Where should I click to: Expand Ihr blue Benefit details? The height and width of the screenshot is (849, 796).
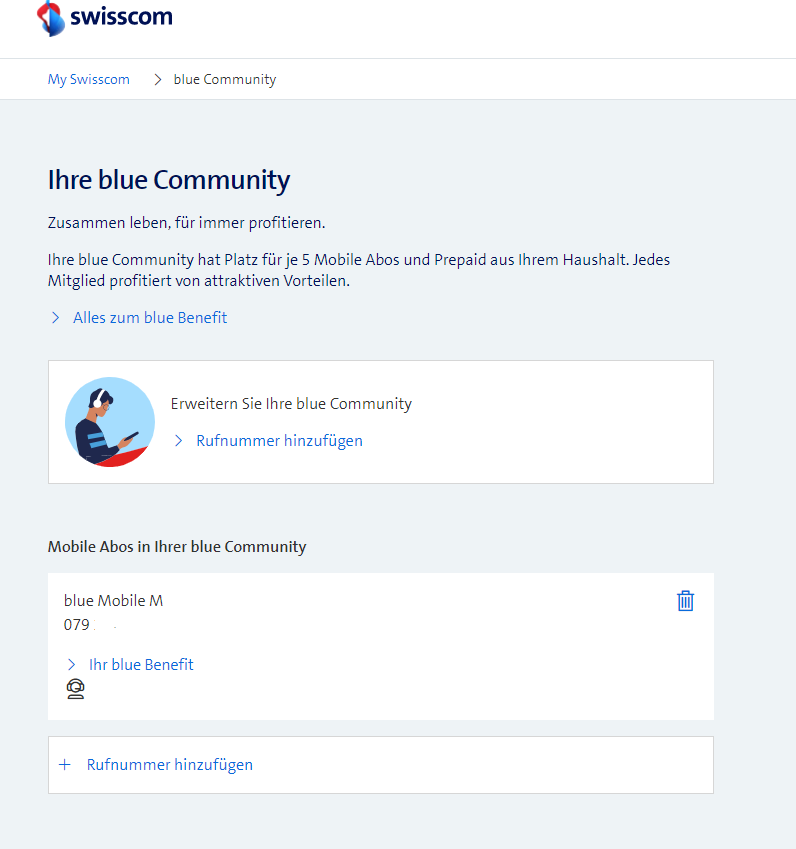point(141,665)
